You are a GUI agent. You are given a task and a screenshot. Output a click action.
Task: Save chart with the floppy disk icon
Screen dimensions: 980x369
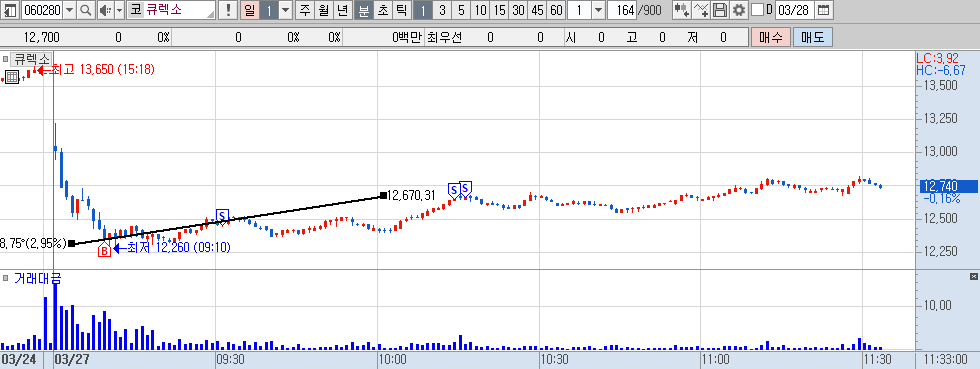pyautogui.click(x=720, y=10)
